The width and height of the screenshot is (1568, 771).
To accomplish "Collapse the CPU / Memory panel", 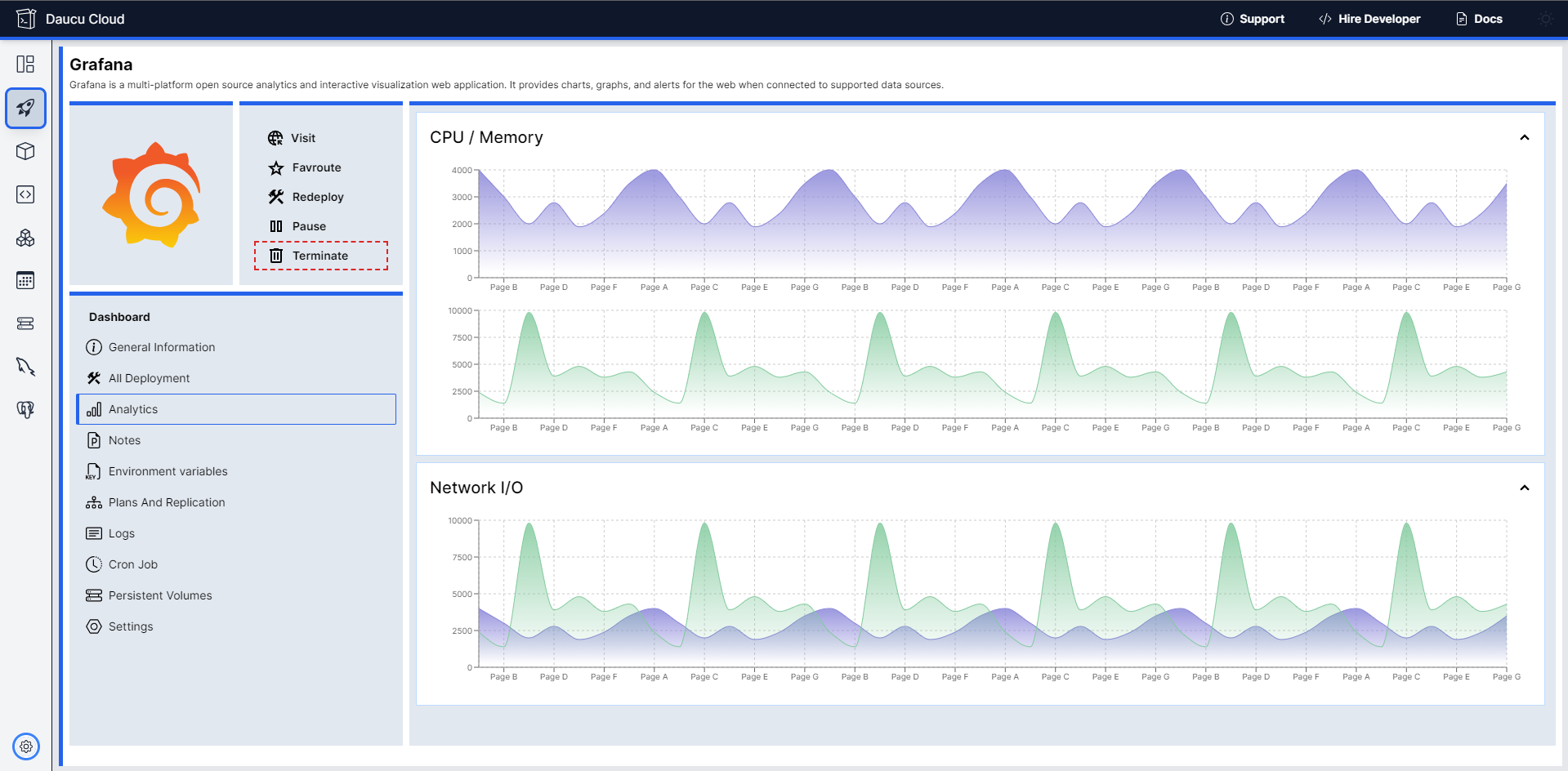I will pos(1524,137).
